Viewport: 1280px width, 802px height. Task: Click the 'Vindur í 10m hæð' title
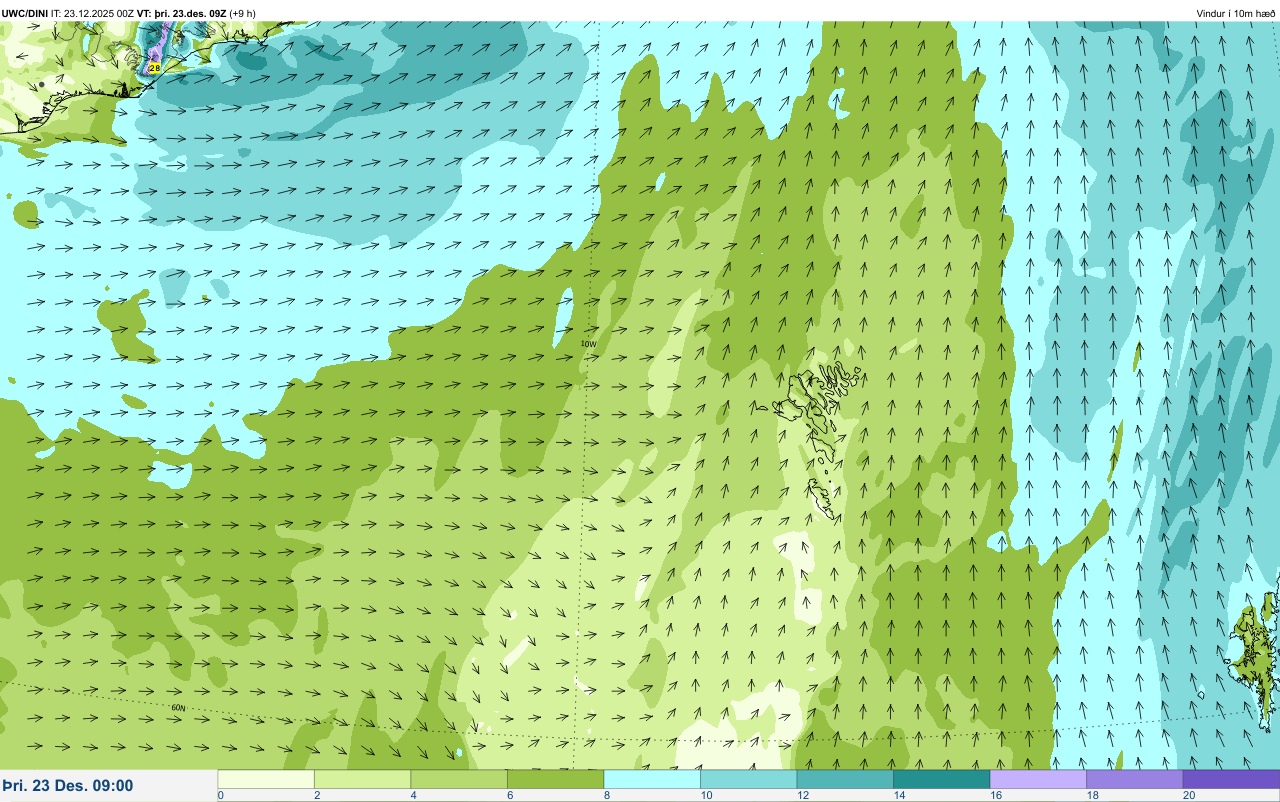[x=1236, y=13]
